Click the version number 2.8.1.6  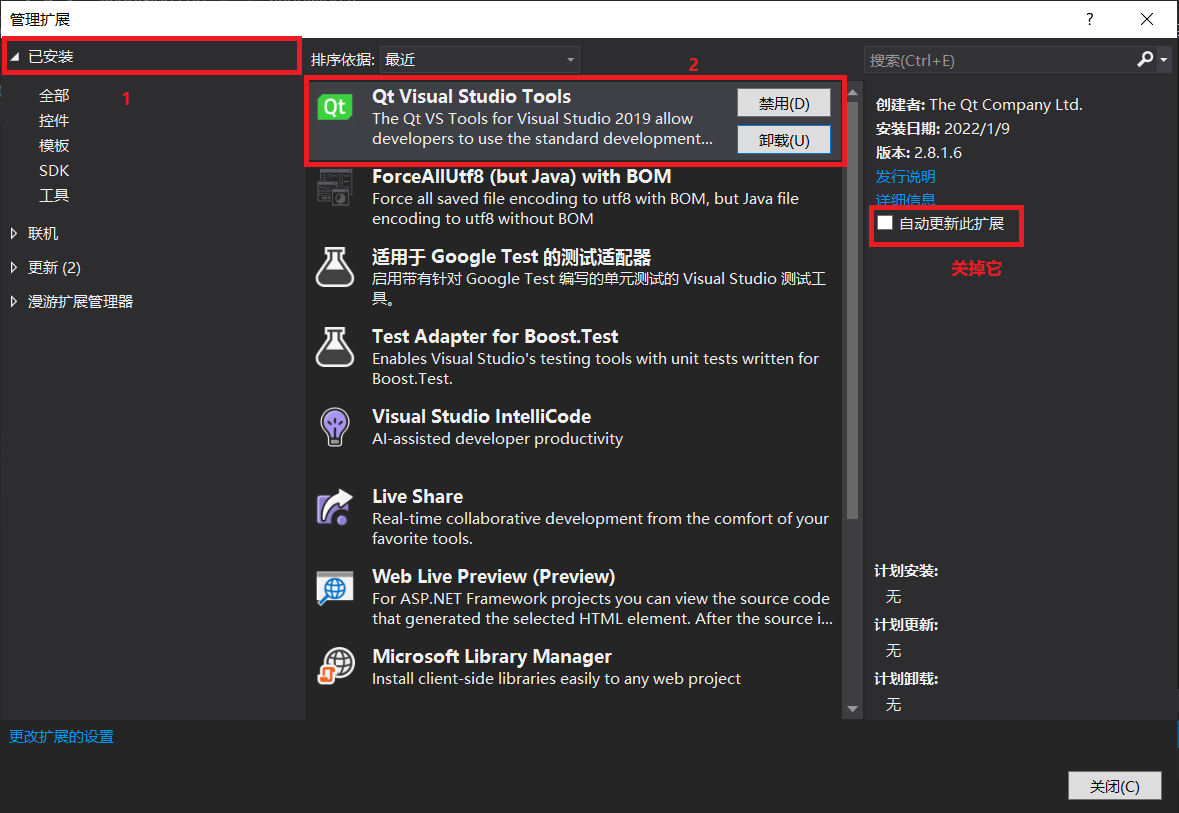point(937,153)
